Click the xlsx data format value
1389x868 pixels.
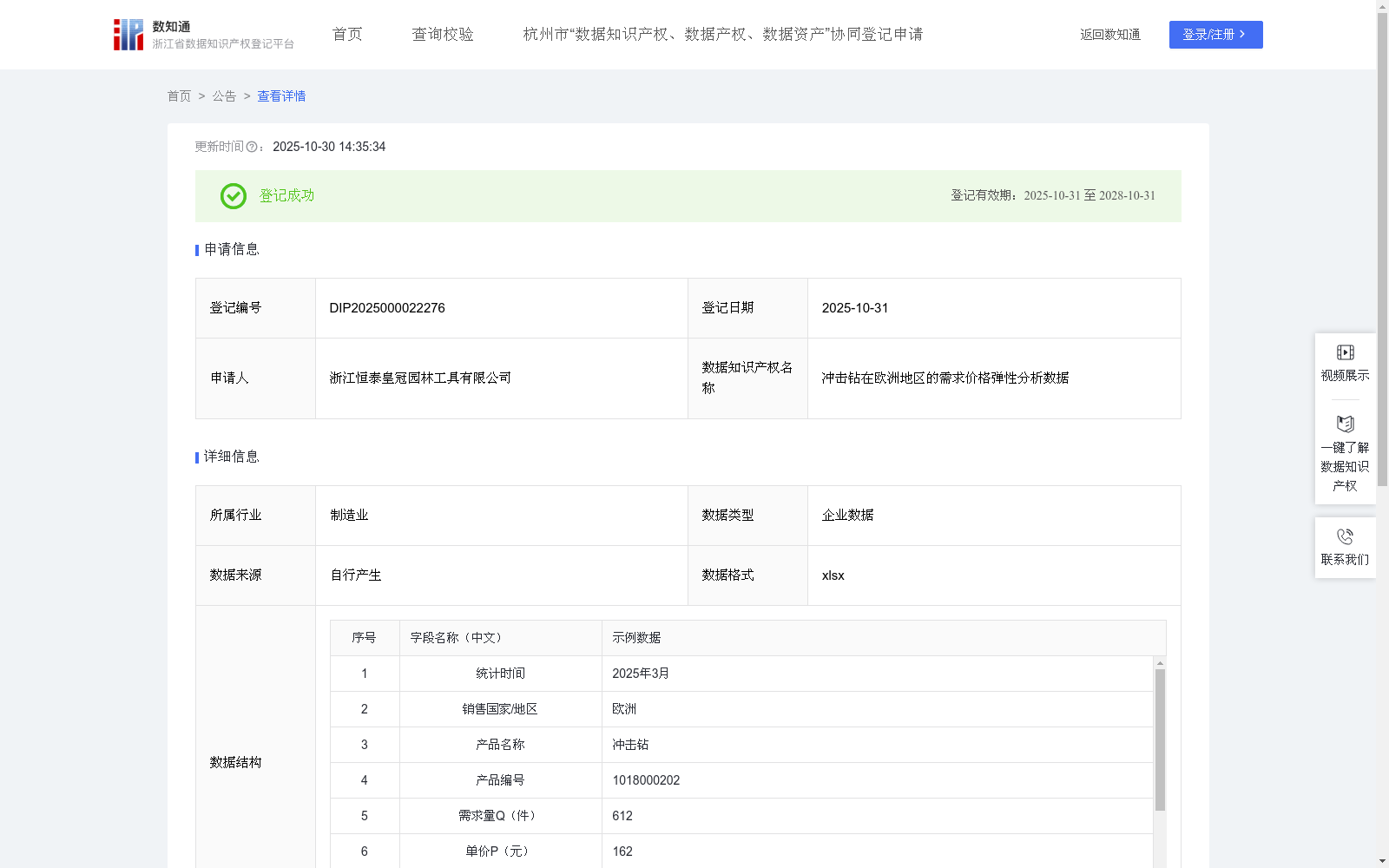(x=833, y=575)
